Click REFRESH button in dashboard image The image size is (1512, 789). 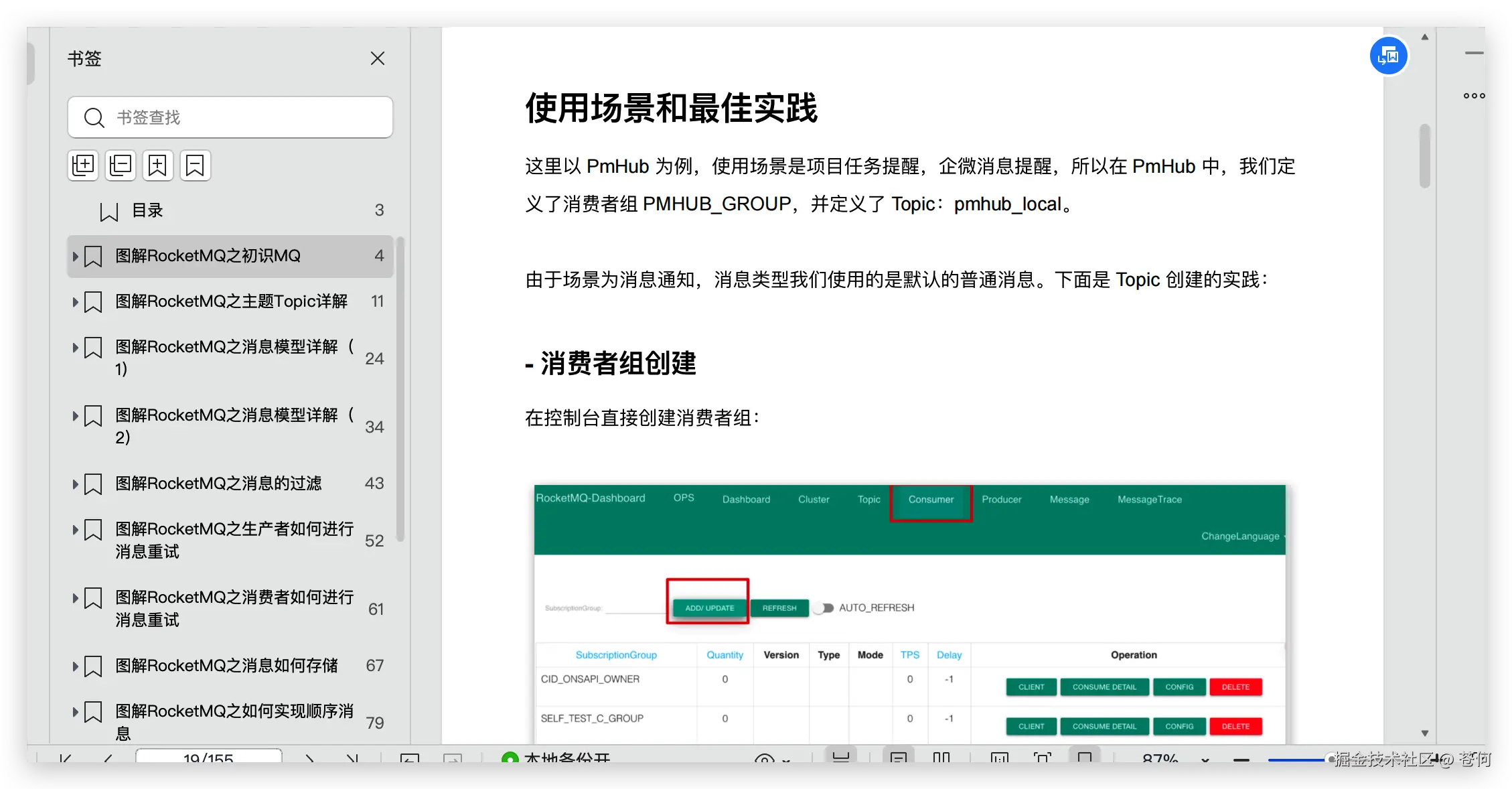point(779,608)
